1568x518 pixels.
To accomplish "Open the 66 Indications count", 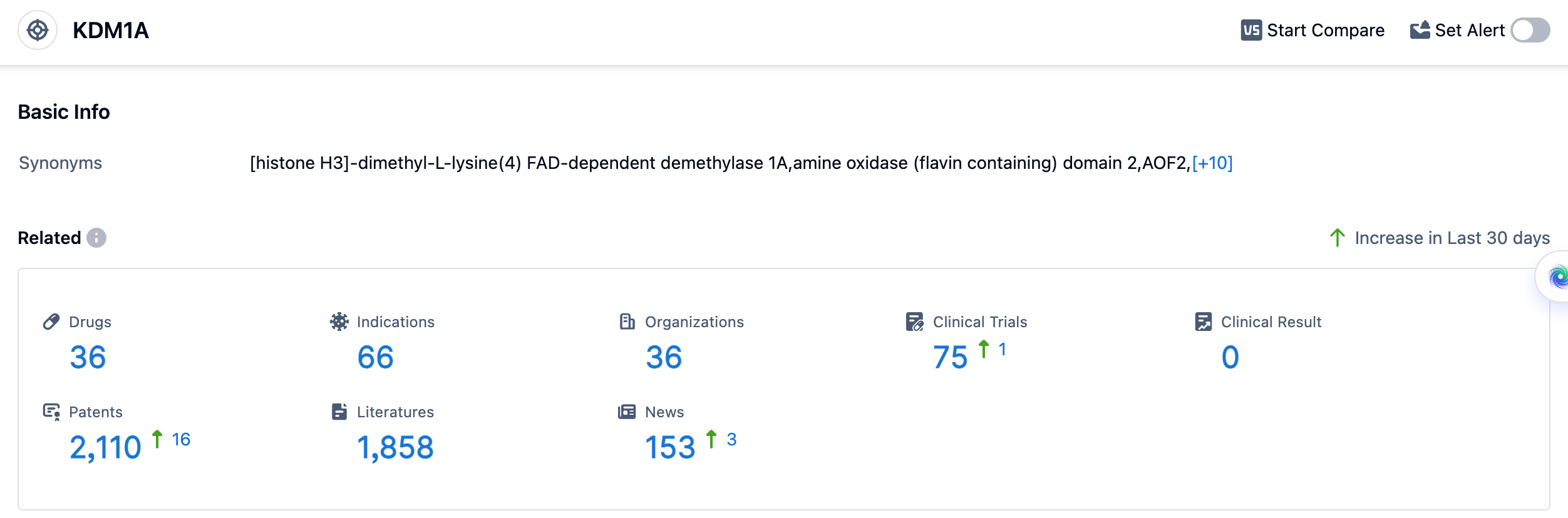I will (x=375, y=357).
